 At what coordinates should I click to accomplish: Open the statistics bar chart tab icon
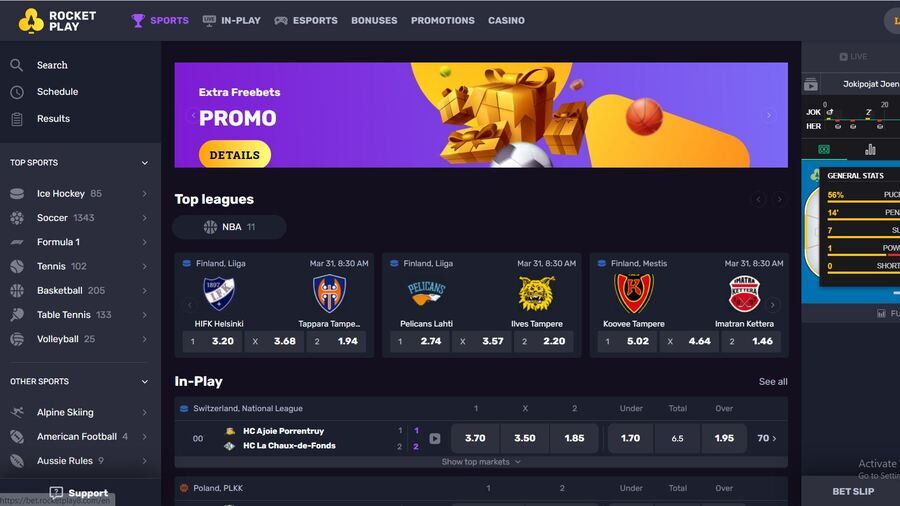click(870, 150)
